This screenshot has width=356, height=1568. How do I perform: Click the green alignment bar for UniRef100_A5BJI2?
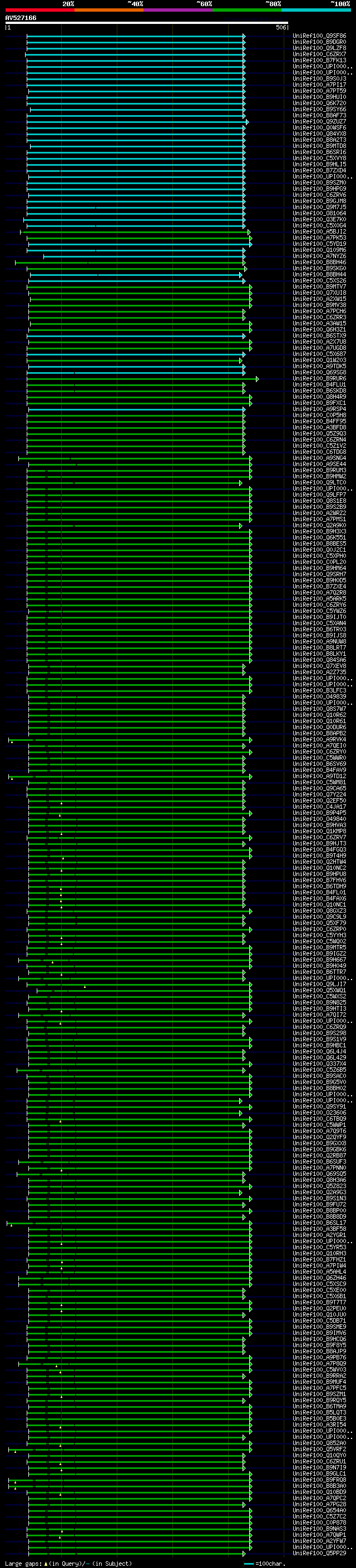pyautogui.click(x=135, y=232)
